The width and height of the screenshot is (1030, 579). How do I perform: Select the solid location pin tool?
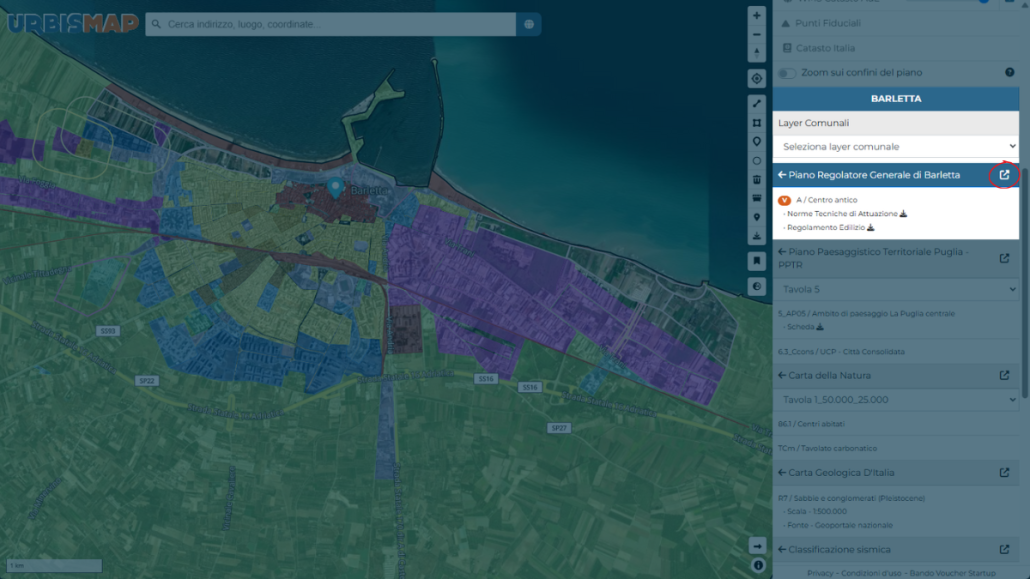757,217
